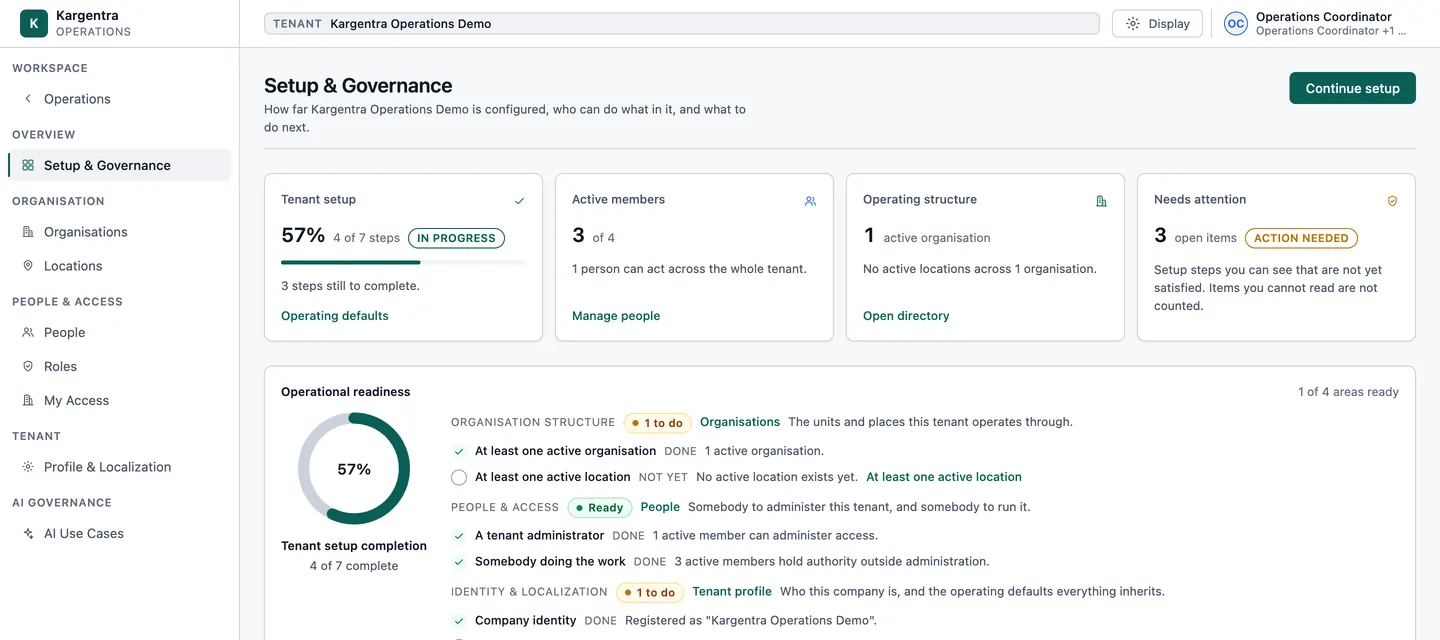Viewport: 1440px width, 640px height.
Task: Click the Setup & Governance grid icon
Action: click(28, 165)
